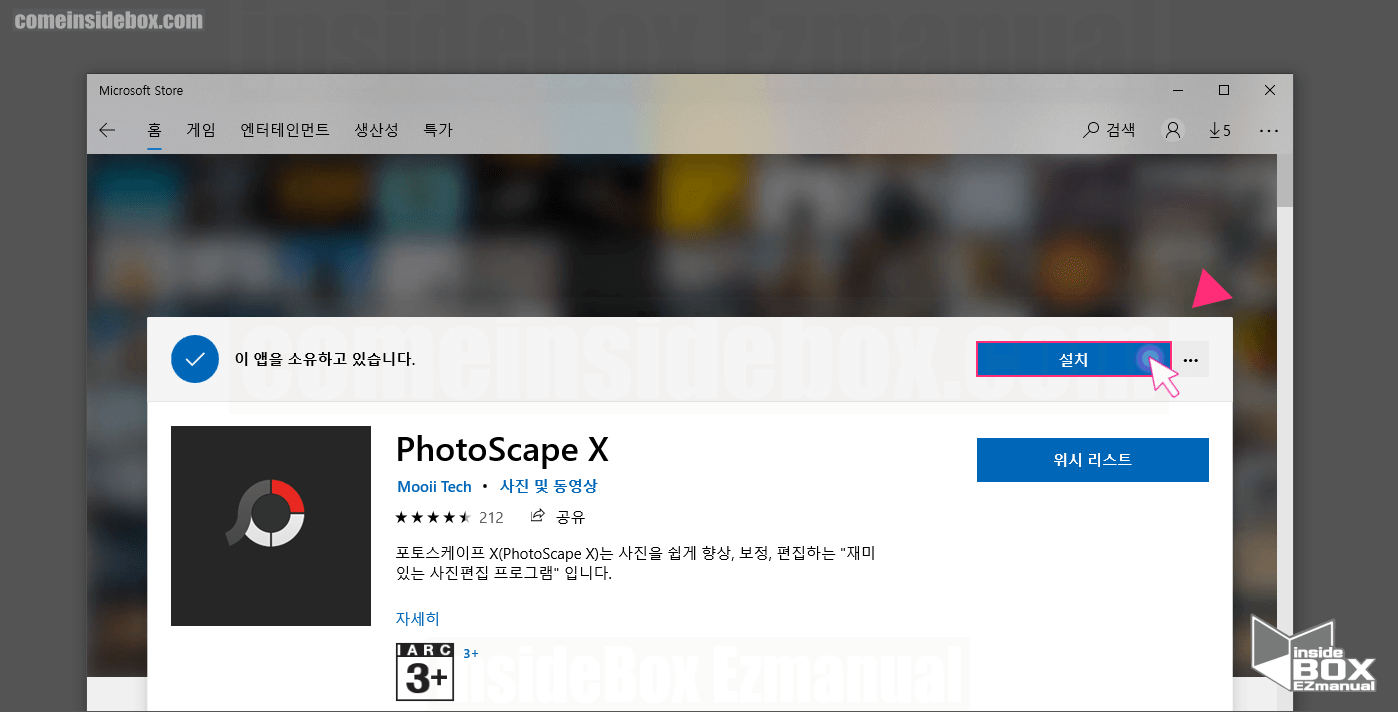Open the store's See more ellipsis menu
Image resolution: width=1398 pixels, height=712 pixels.
point(1269,130)
